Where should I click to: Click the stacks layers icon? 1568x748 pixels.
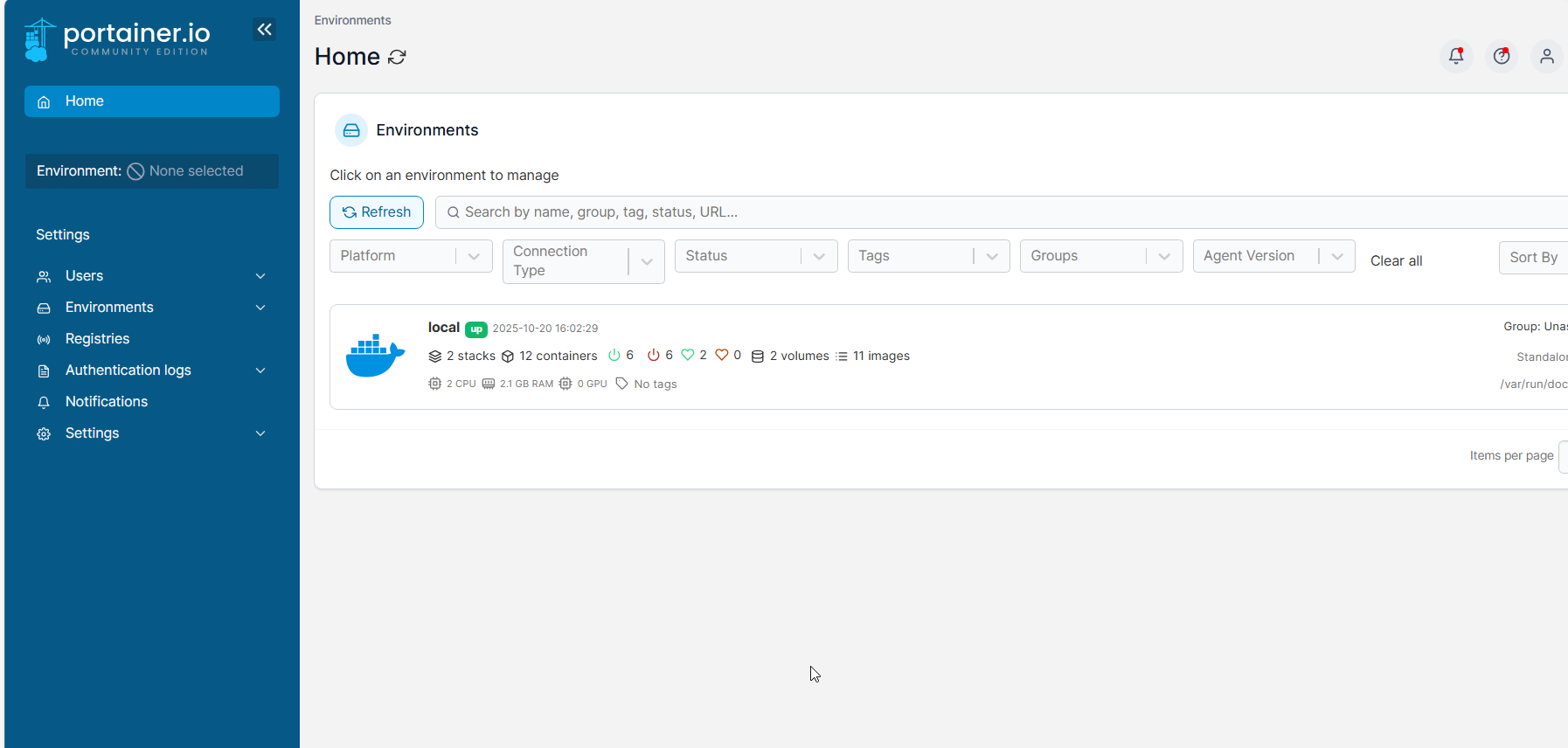coord(435,357)
